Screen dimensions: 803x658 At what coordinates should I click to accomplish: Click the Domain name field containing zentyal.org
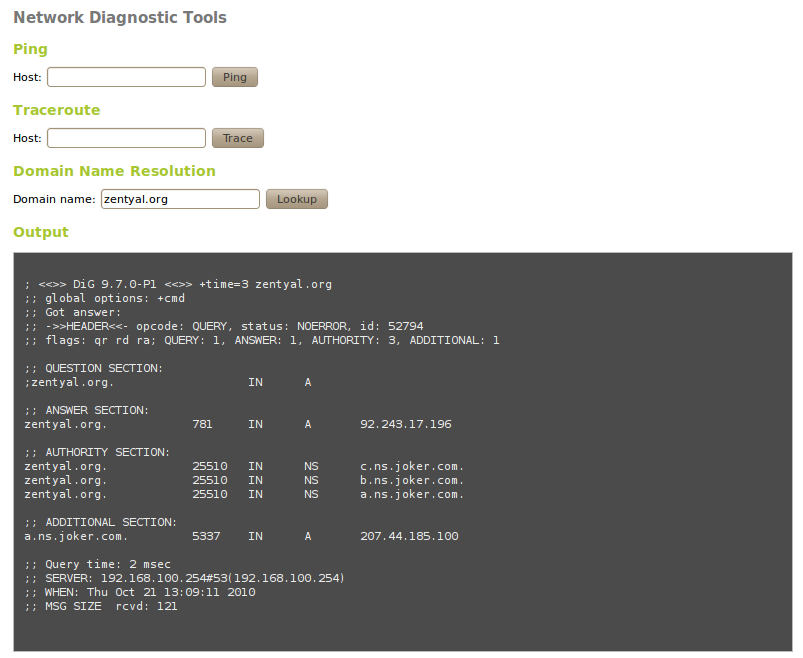[x=180, y=199]
